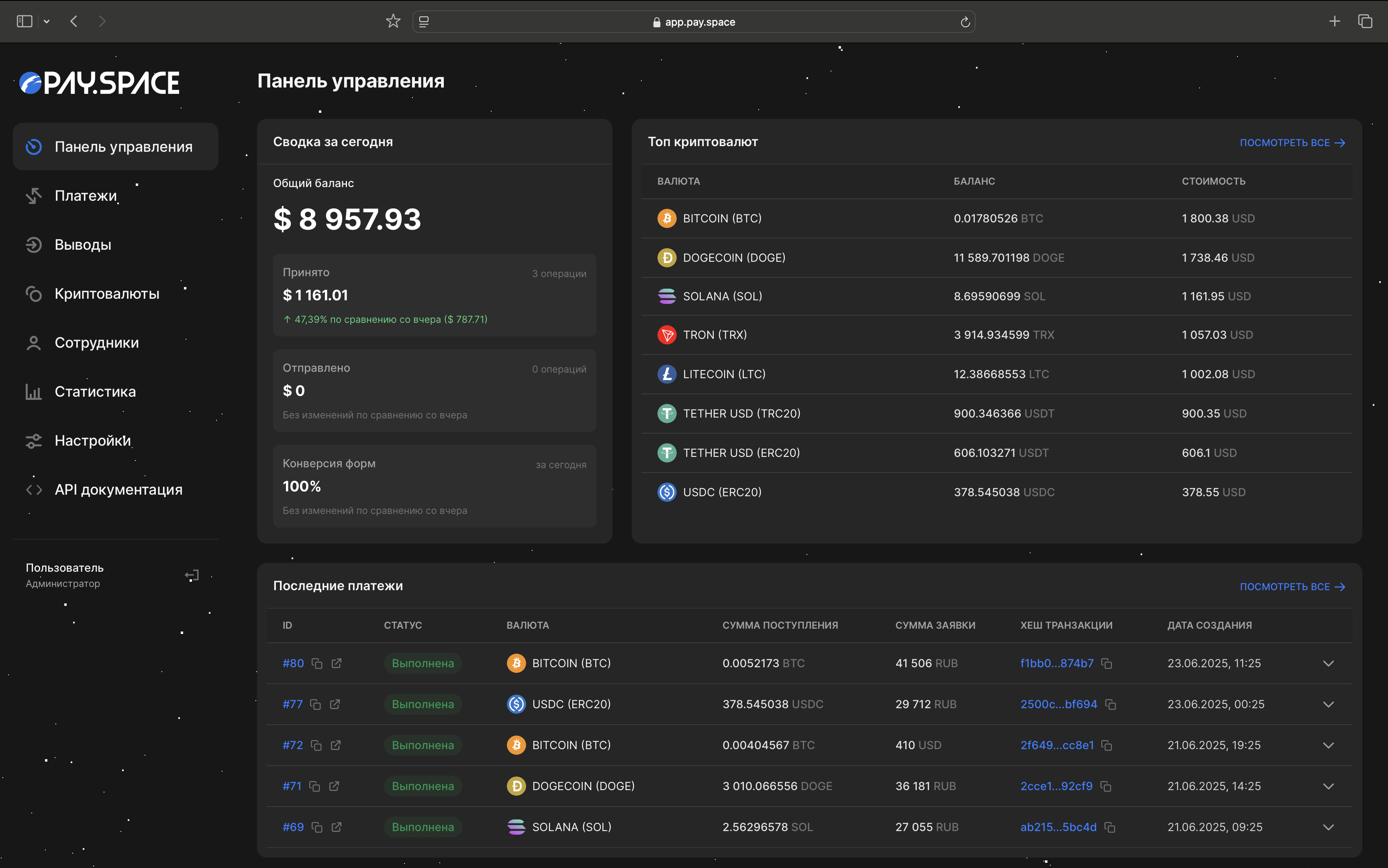The width and height of the screenshot is (1388, 868).
Task: Reload the page in the address bar
Action: tap(965, 22)
